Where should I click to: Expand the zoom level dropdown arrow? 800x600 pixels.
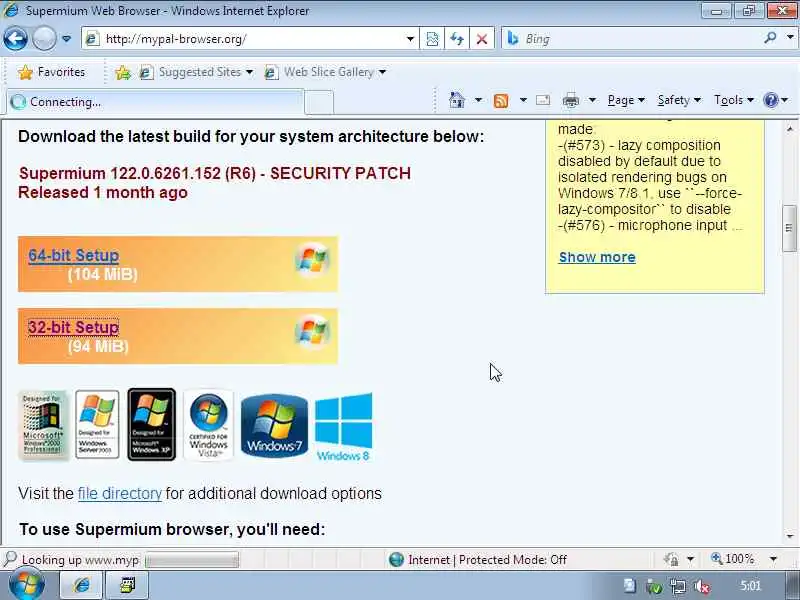pos(773,559)
